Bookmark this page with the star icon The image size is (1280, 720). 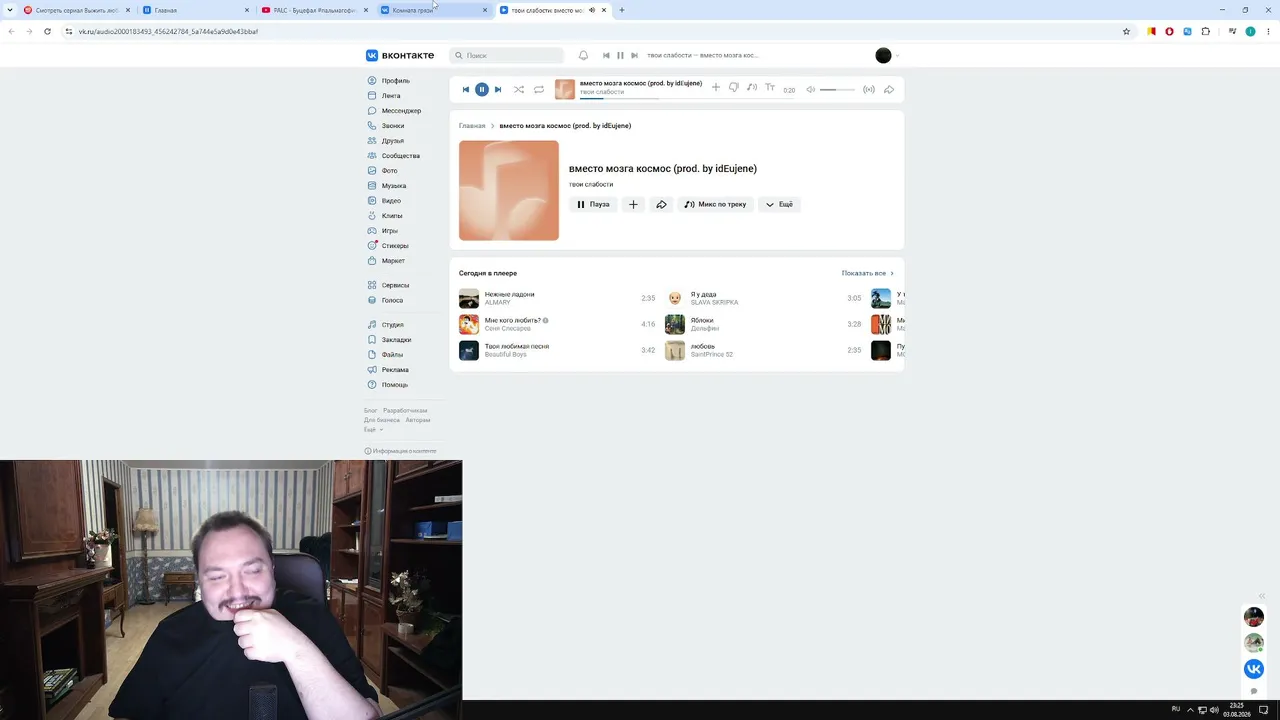tap(1126, 31)
